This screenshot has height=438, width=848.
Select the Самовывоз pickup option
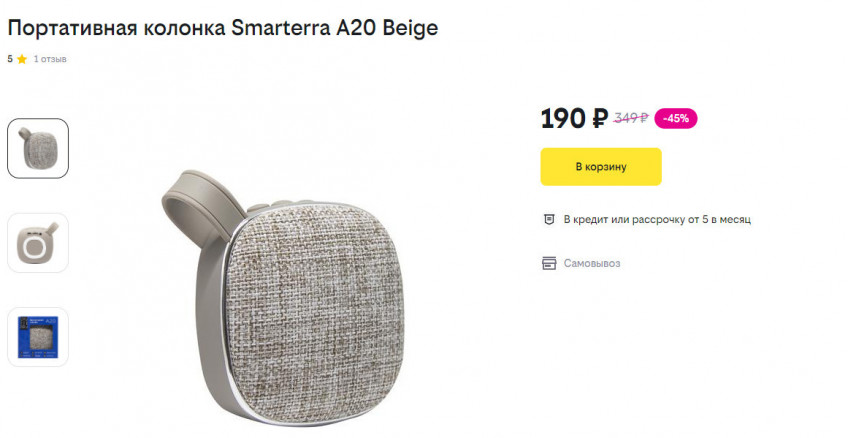[591, 263]
